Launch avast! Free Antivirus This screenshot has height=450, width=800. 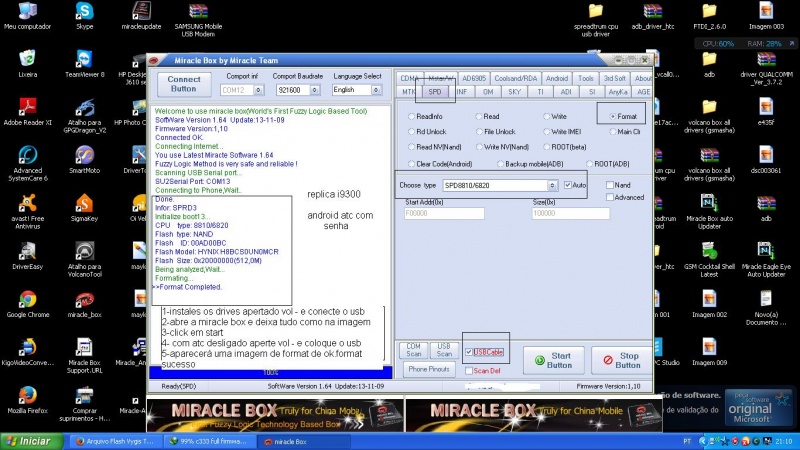point(28,211)
